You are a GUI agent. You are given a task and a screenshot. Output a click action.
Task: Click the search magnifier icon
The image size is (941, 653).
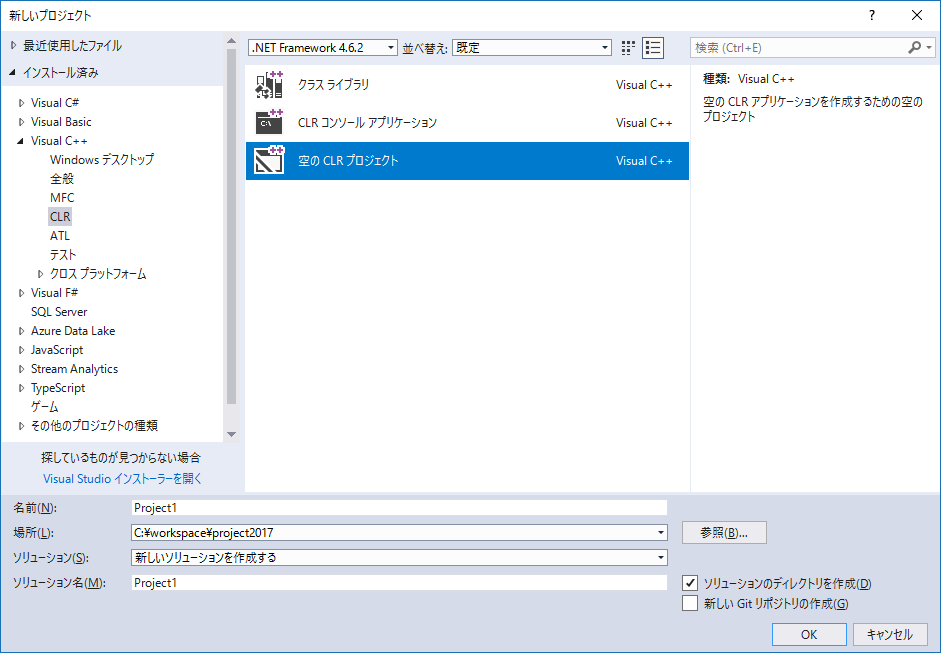[915, 47]
